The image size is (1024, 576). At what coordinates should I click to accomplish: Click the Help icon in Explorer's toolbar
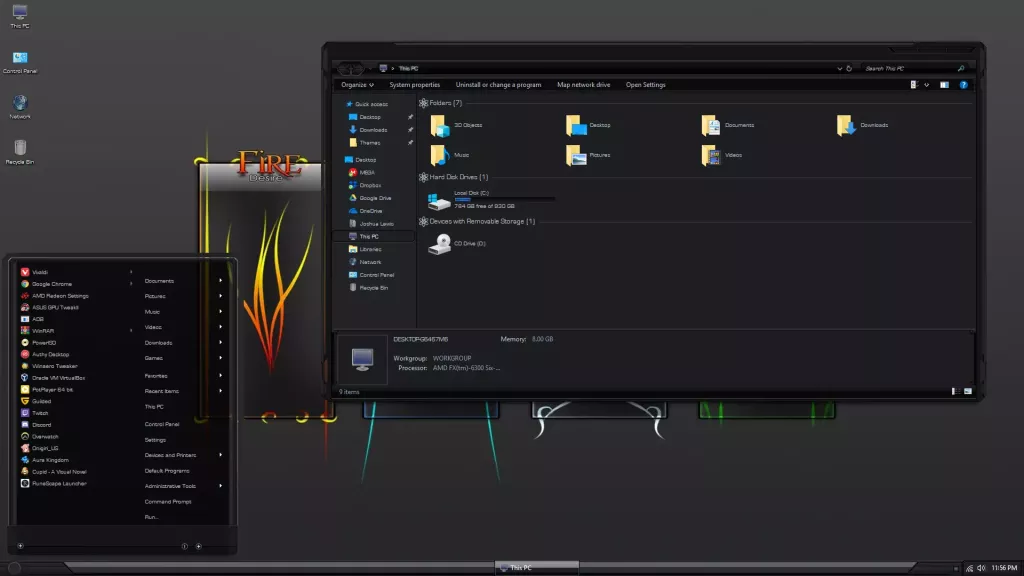click(x=963, y=84)
